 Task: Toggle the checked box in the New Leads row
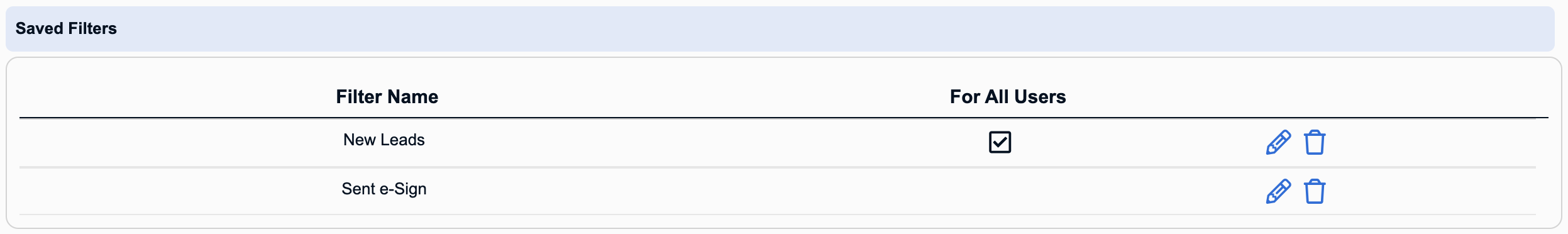tap(1000, 142)
